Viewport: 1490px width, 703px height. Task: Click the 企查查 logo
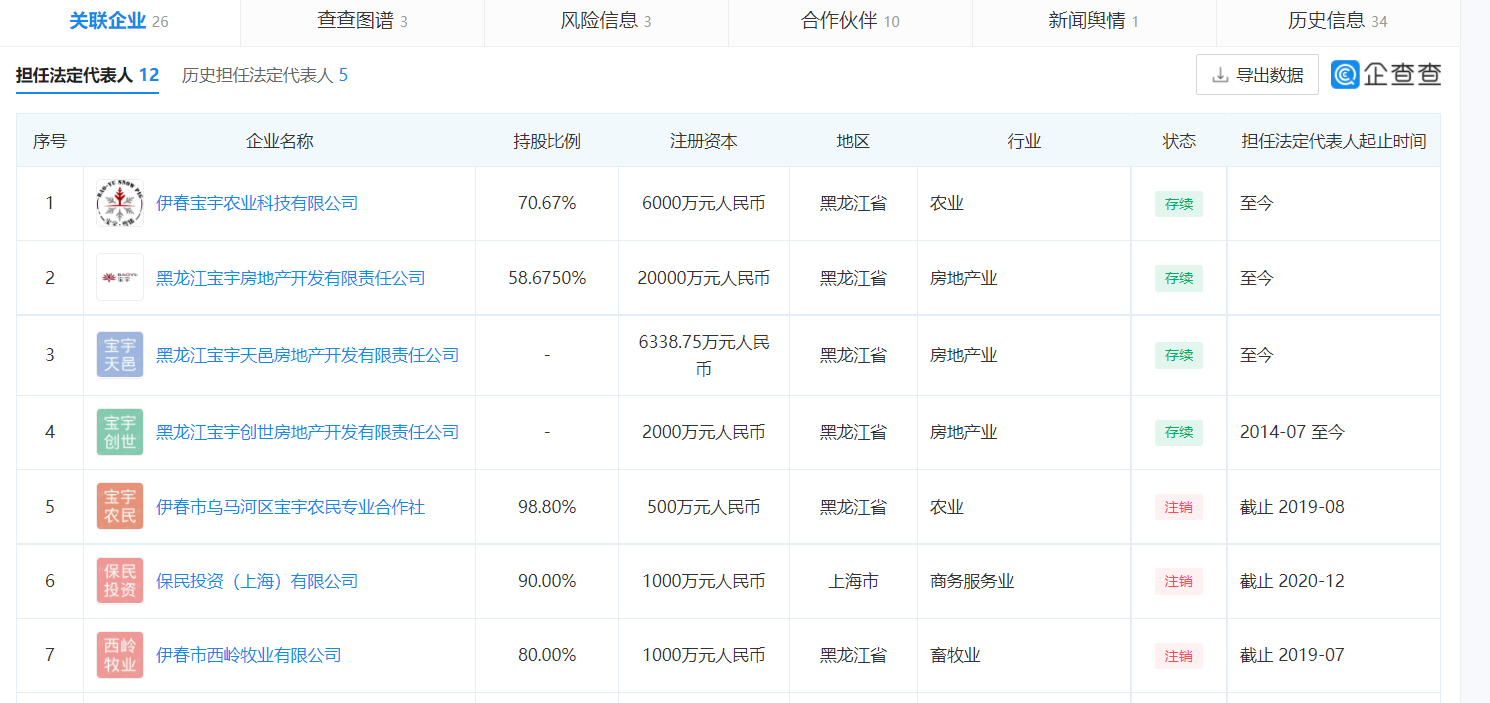1386,75
